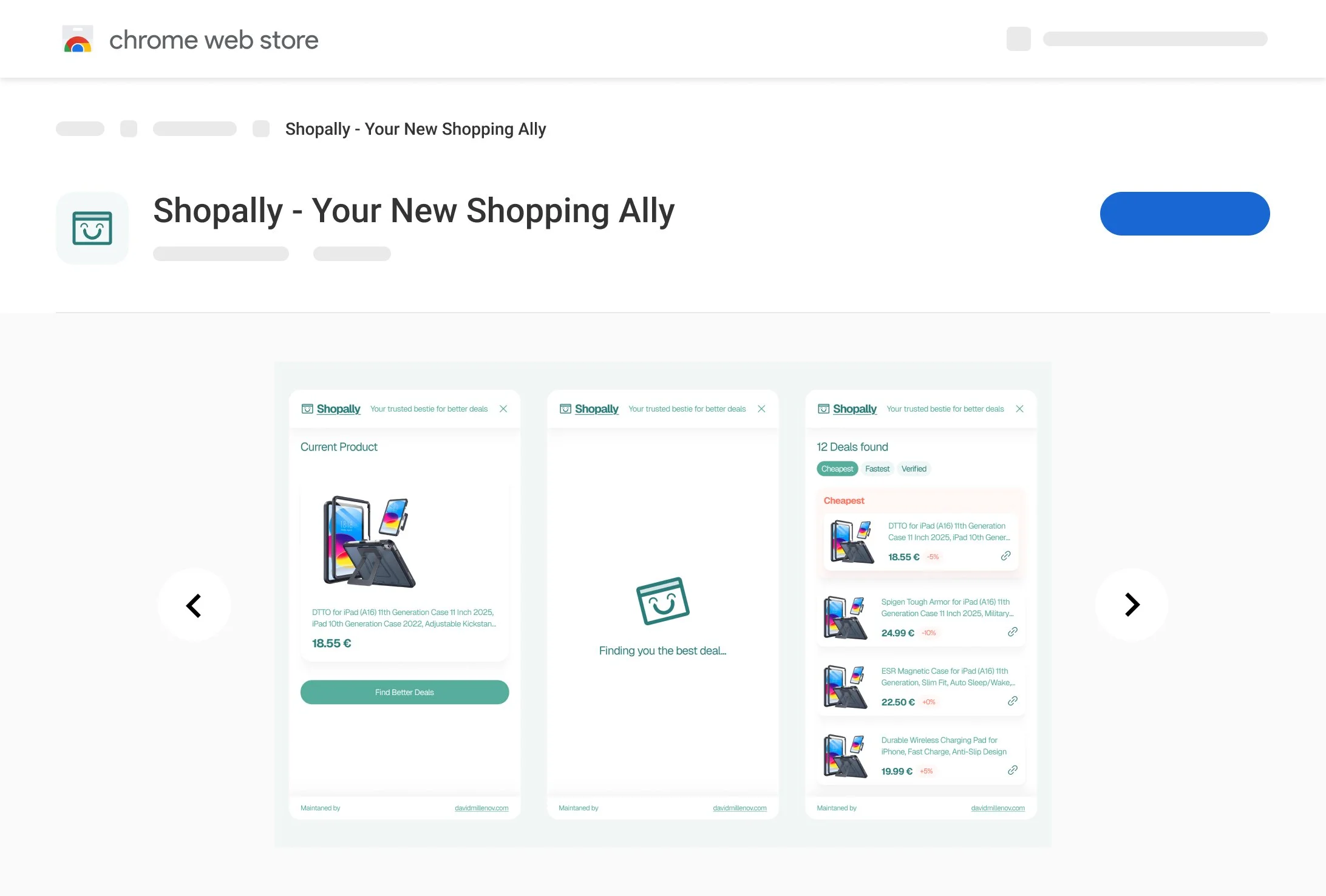The image size is (1326, 896).
Task: Close the Current Product Shopally panel
Action: pyautogui.click(x=503, y=409)
